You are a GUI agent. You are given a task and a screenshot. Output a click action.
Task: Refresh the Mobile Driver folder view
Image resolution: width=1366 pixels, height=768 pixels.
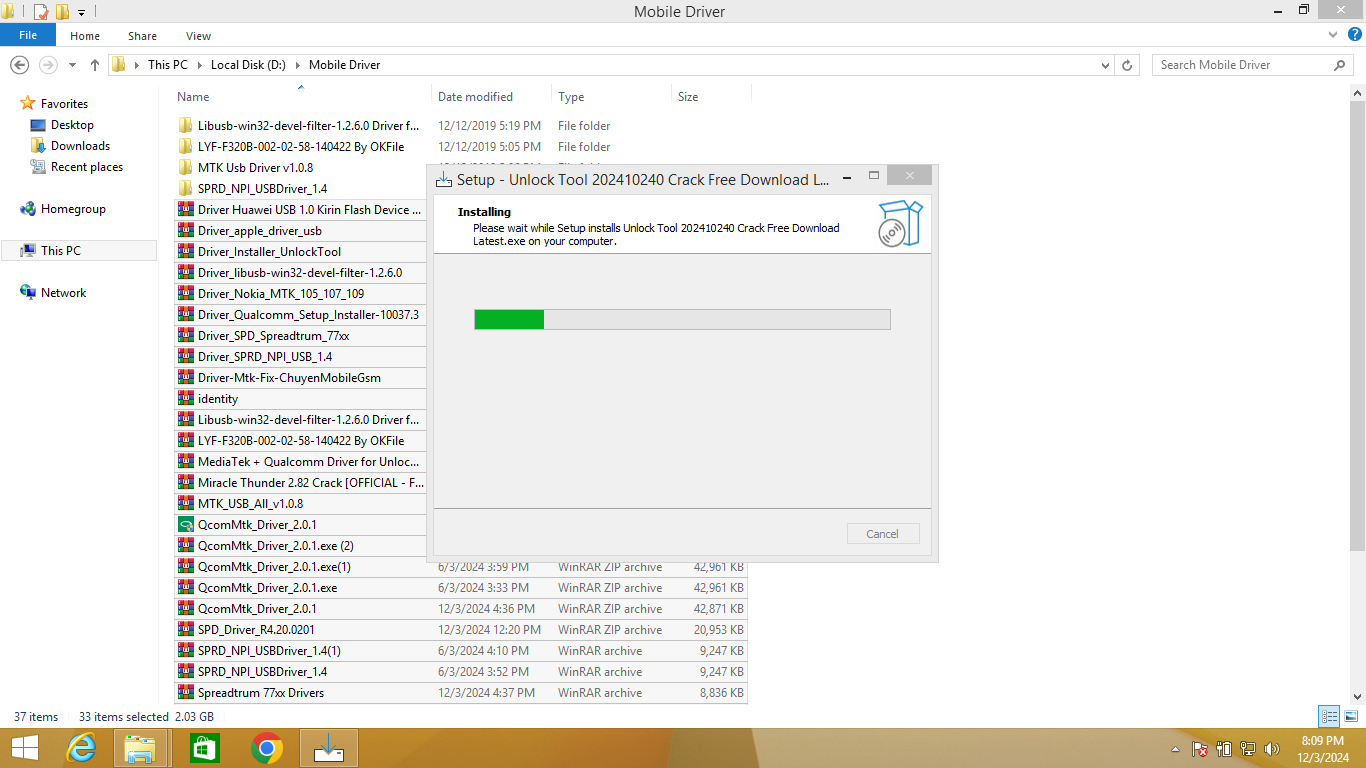coord(1128,65)
